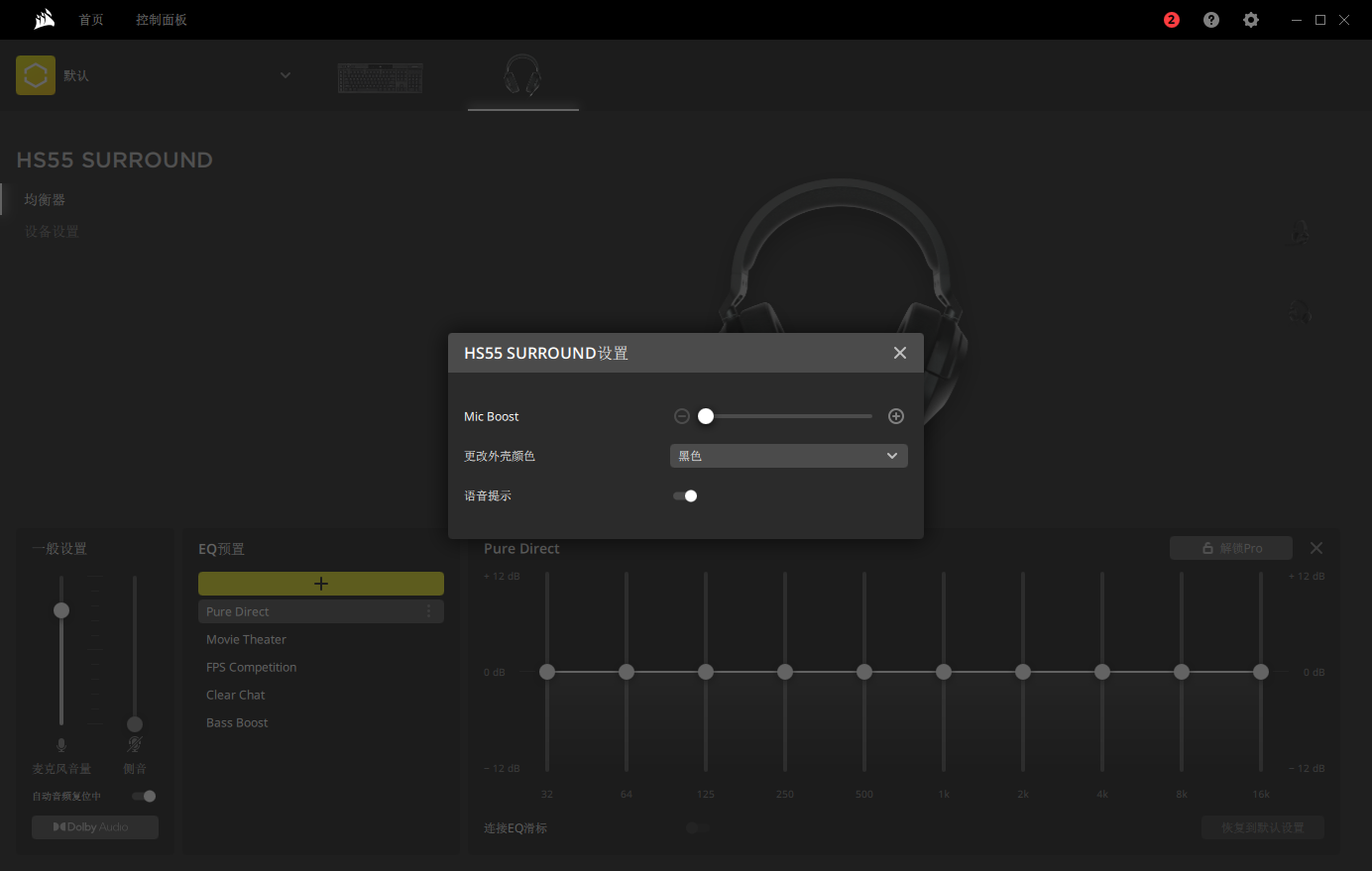Click the Corsair sails logo
This screenshot has width=1372, height=871.
(45, 19)
